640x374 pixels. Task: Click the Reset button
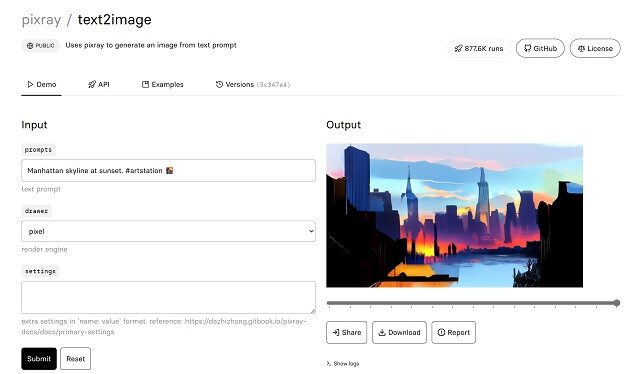coord(76,358)
